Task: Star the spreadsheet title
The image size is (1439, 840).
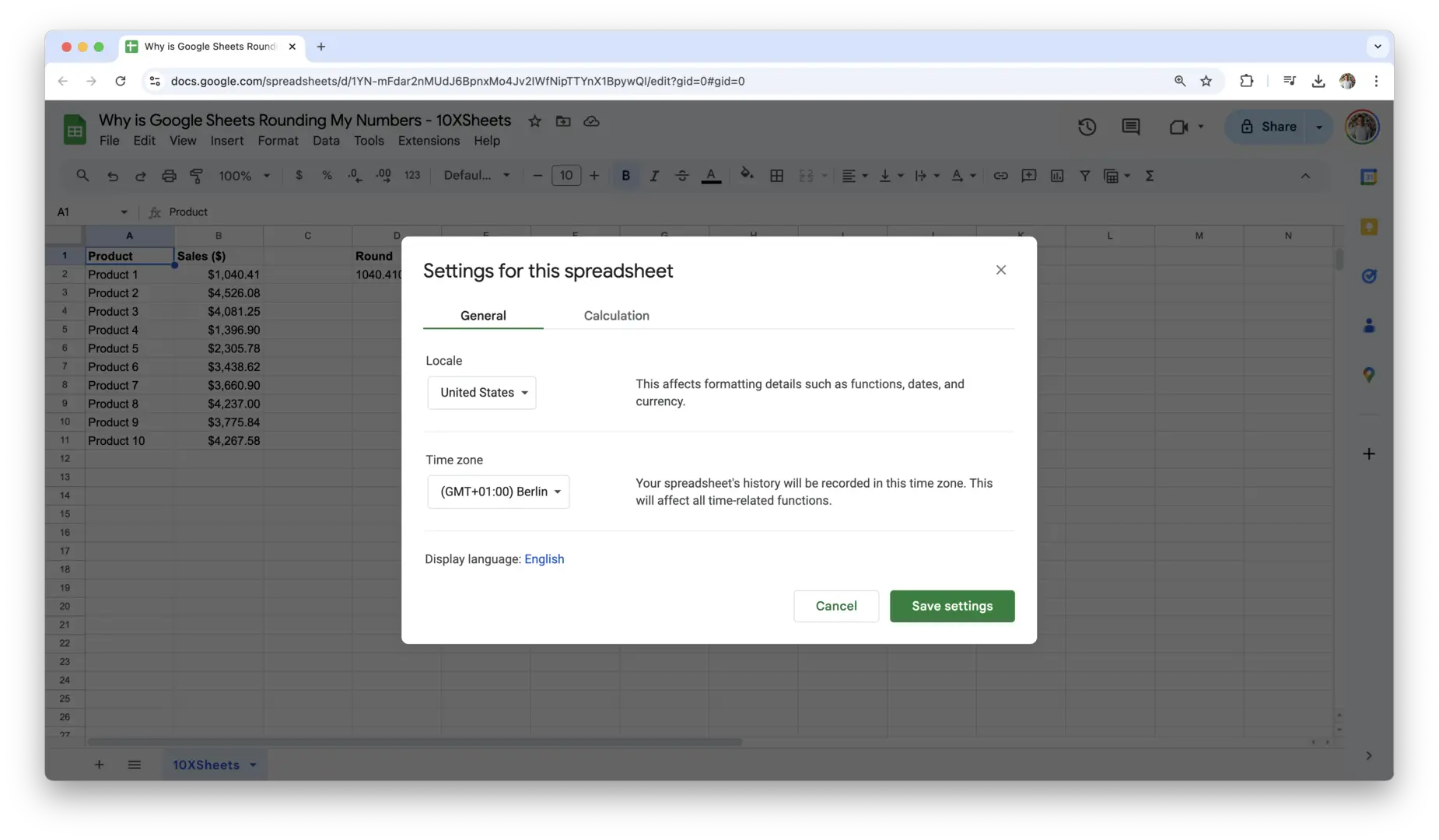Action: coord(534,121)
